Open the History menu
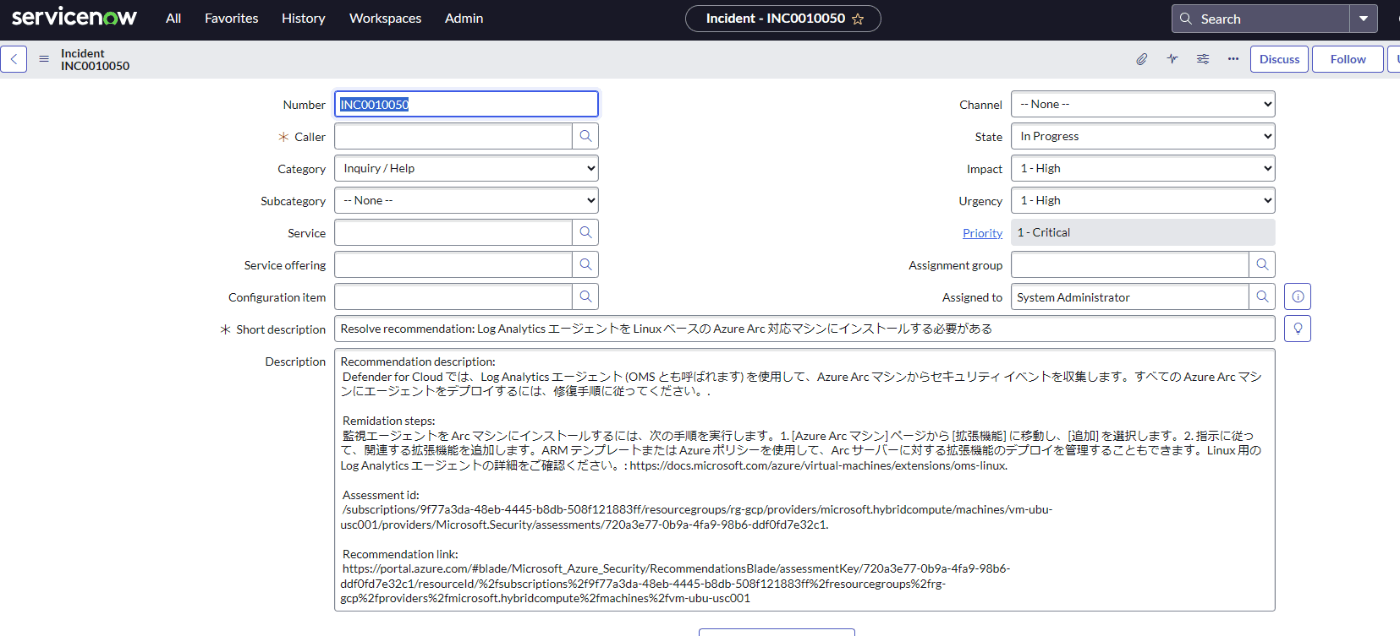This screenshot has width=1400, height=636. [x=303, y=18]
